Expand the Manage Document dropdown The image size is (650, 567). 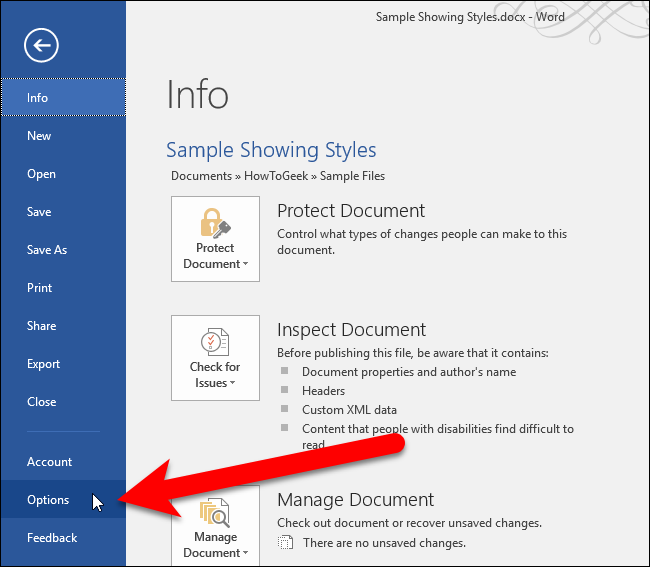(215, 545)
